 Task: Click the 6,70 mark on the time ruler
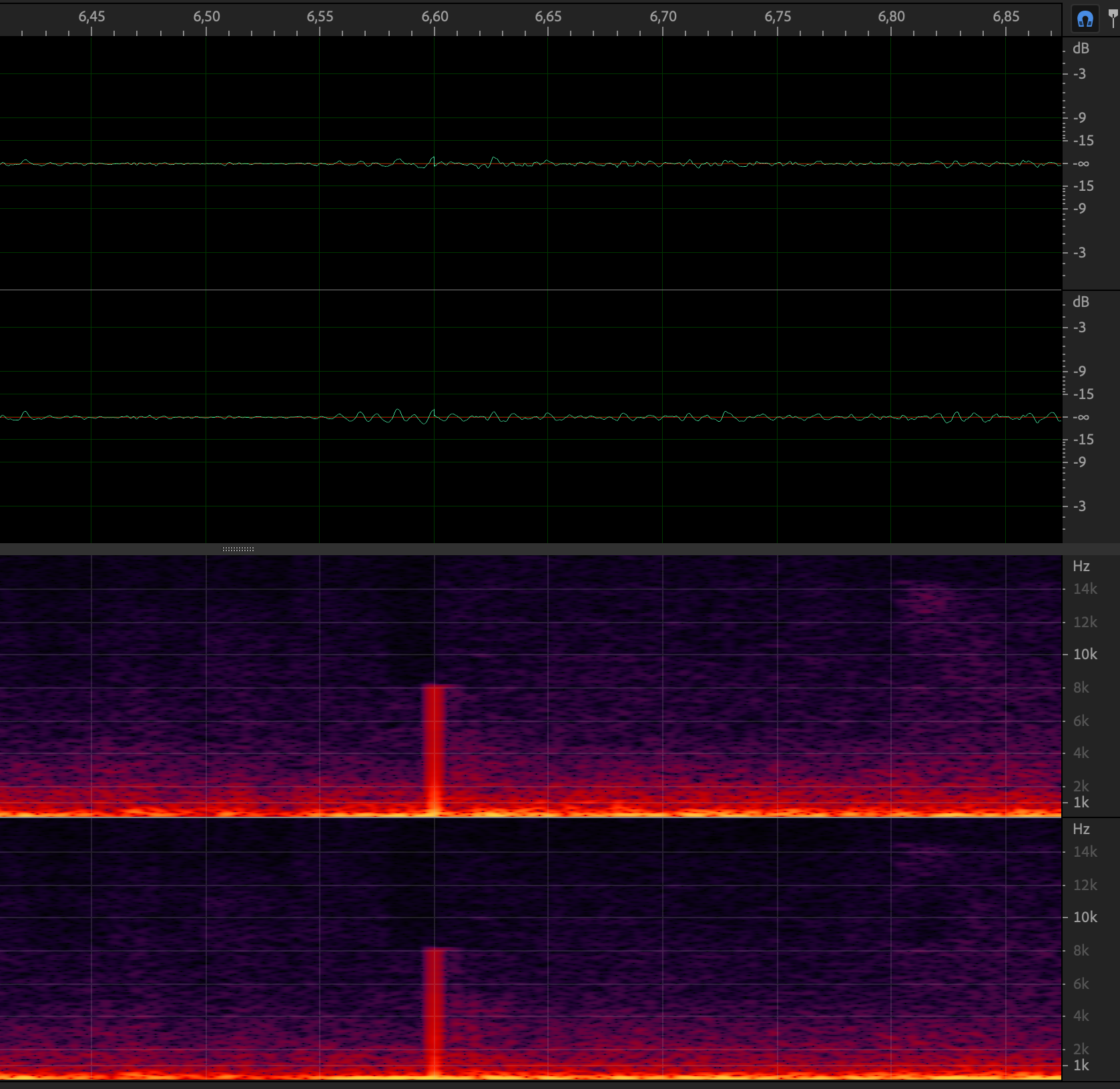pos(663,17)
